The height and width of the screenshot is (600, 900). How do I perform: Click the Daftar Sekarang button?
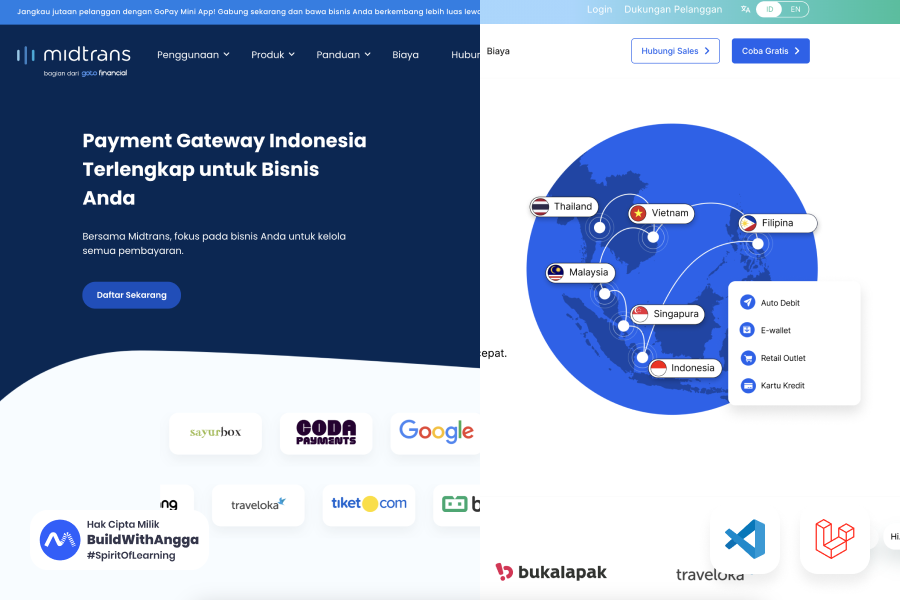(x=131, y=295)
